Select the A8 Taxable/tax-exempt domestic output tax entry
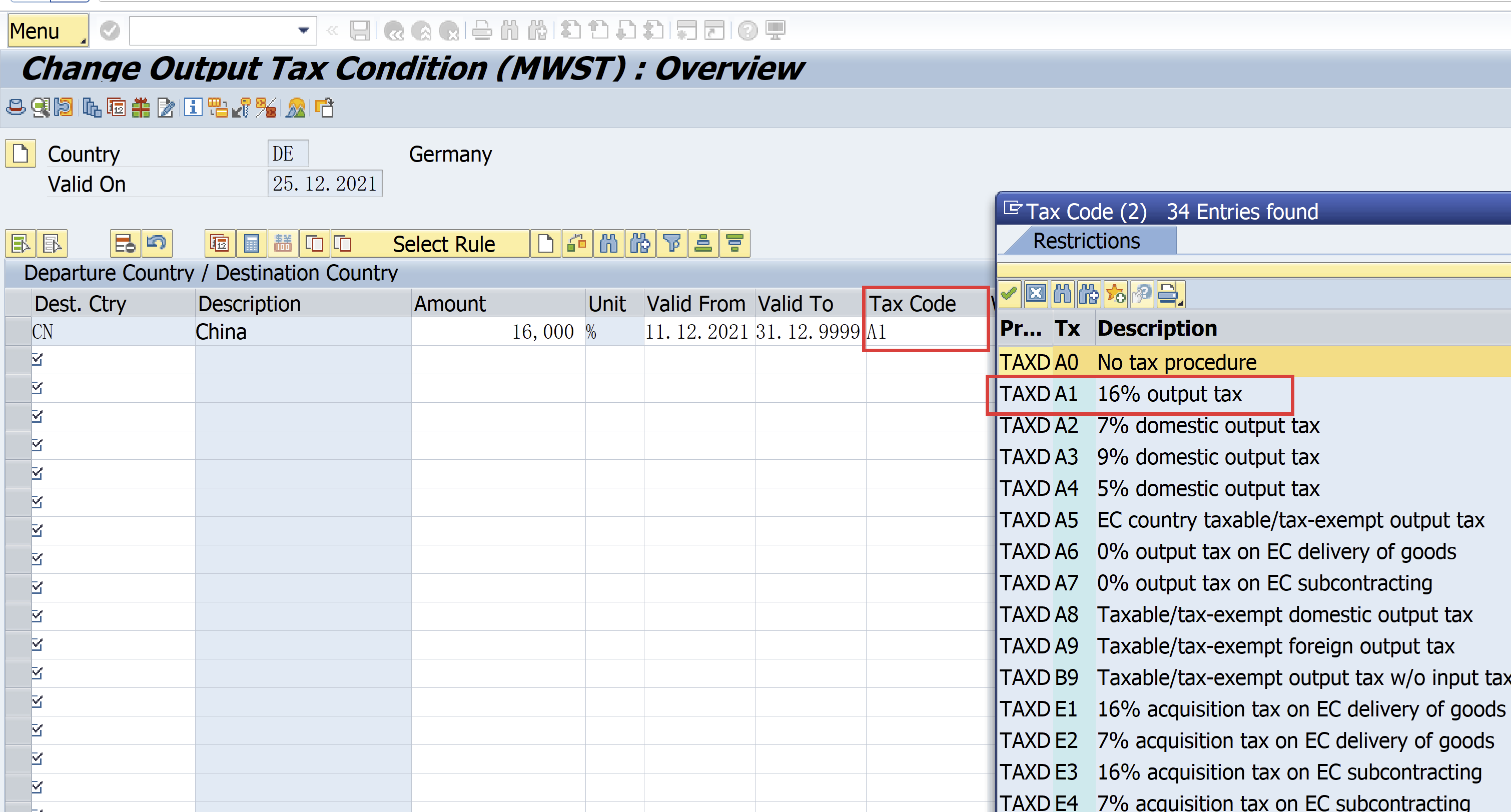The width and height of the screenshot is (1511, 812). click(1254, 614)
